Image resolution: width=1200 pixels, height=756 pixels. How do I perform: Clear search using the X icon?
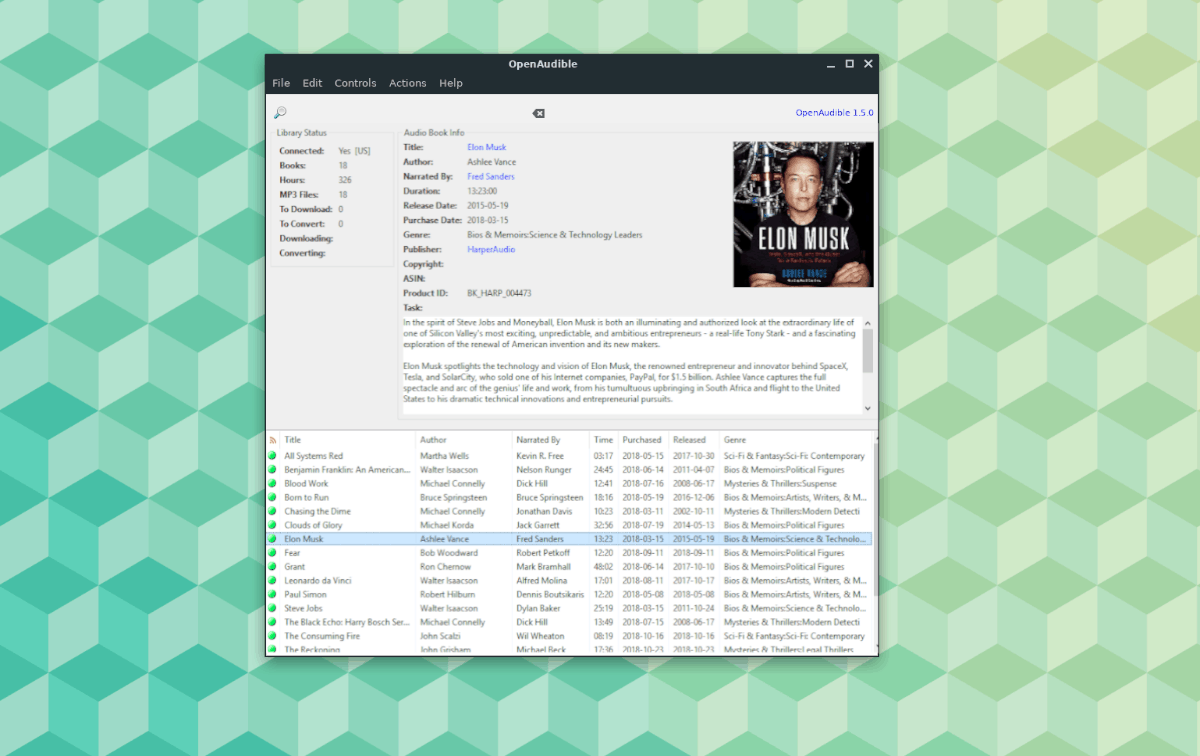538,112
